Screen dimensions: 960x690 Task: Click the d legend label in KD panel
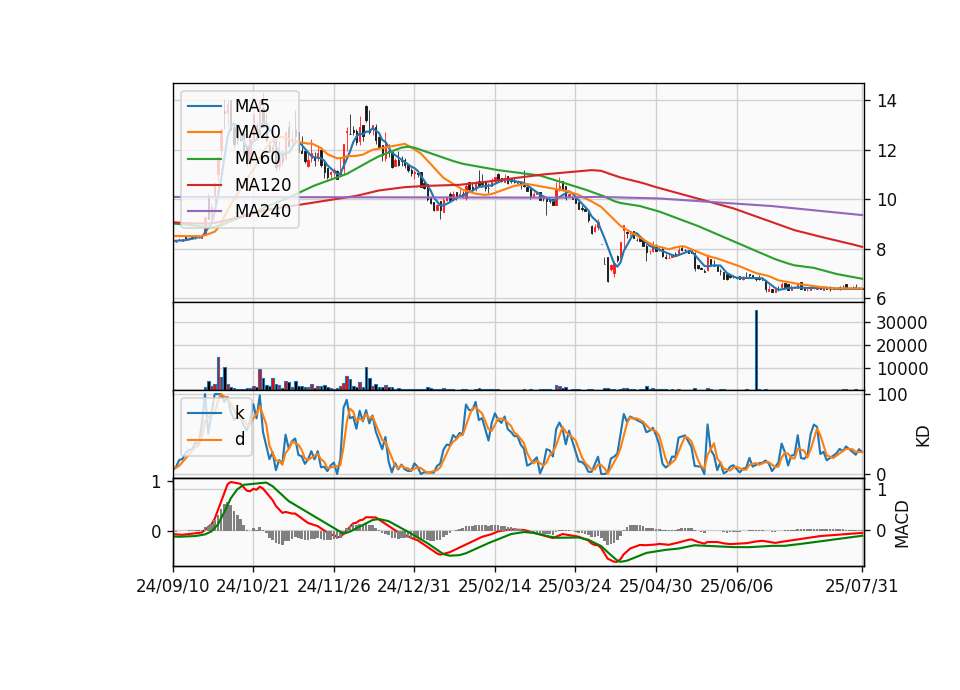[239, 439]
